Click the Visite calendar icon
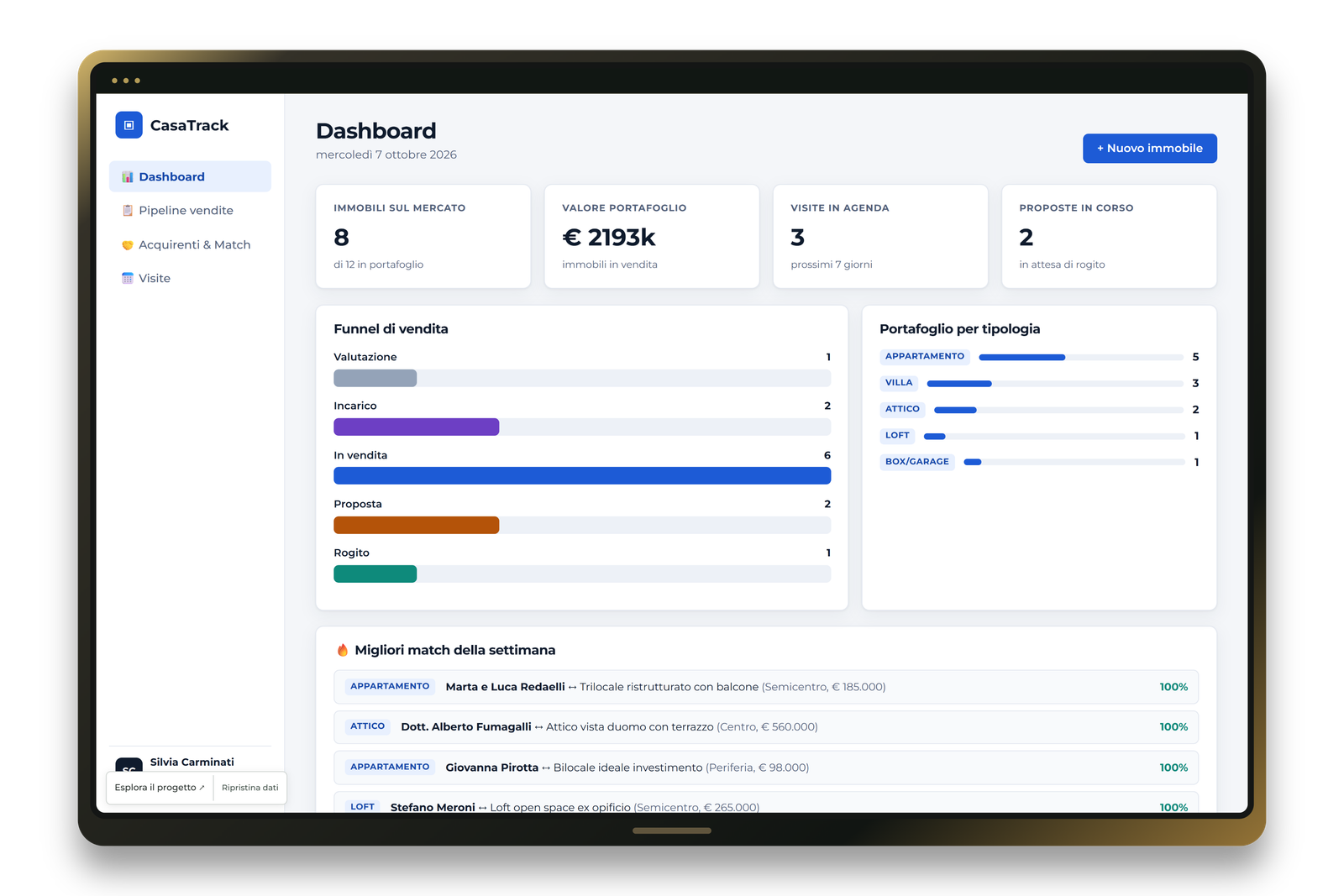The image size is (1344, 896). click(128, 278)
